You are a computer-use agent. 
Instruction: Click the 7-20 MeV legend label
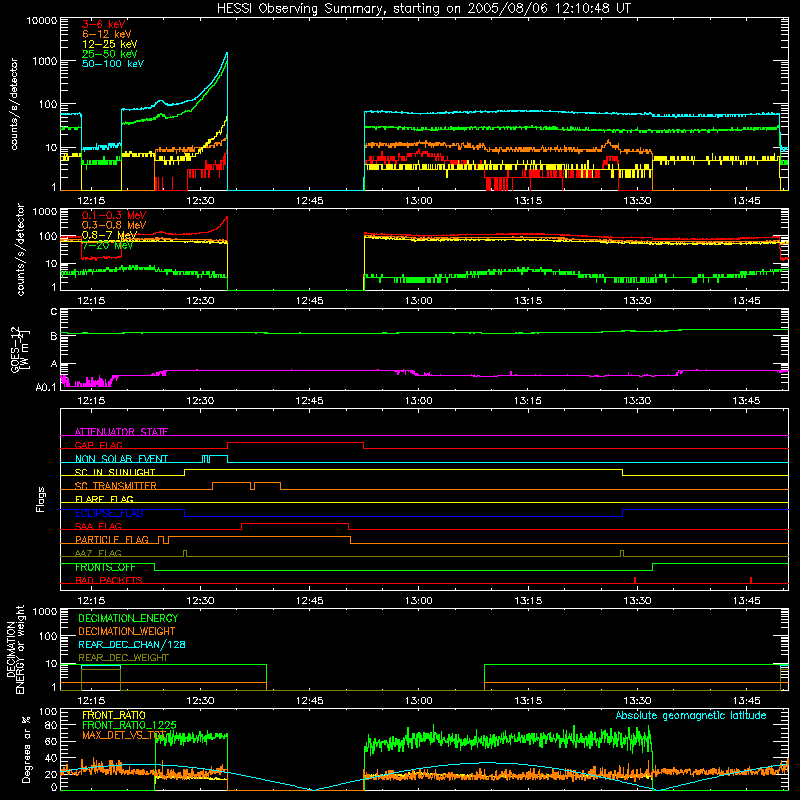(107, 245)
